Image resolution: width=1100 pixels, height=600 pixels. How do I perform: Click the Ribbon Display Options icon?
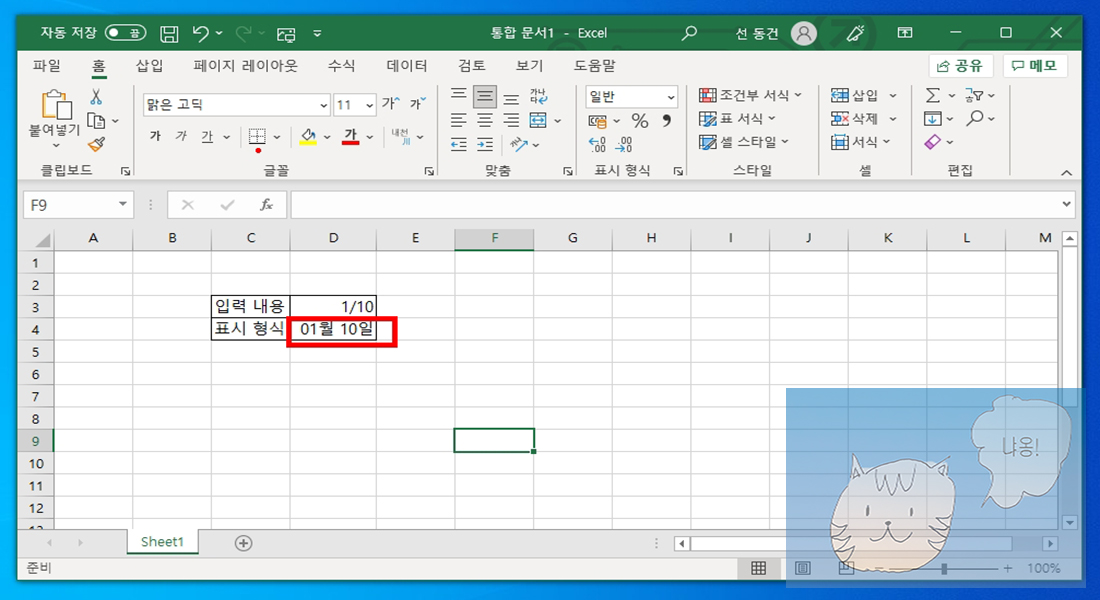[x=905, y=33]
